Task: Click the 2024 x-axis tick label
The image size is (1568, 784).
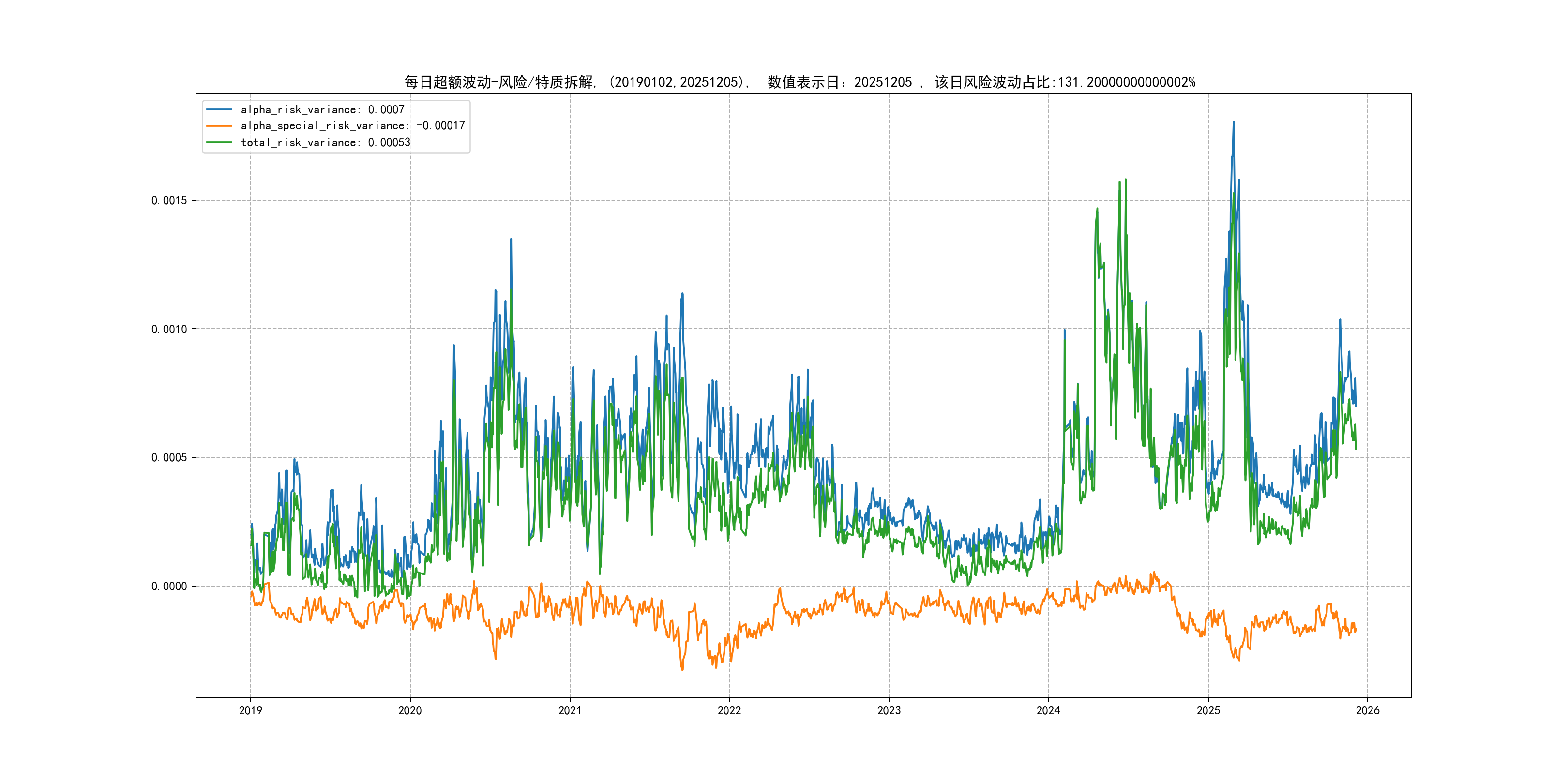Action: coord(1048,710)
